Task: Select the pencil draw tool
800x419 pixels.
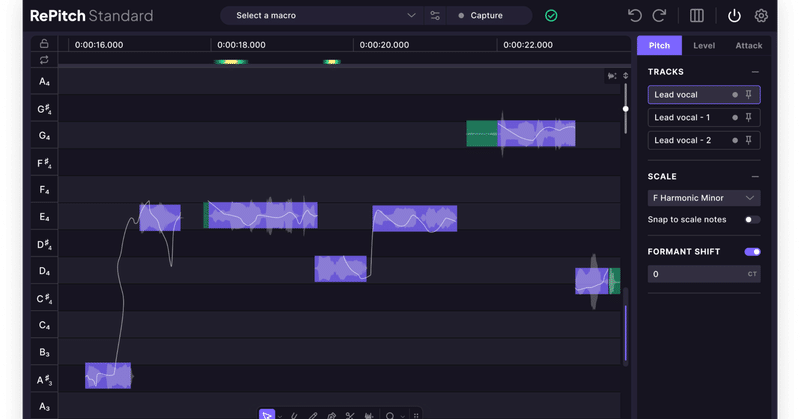Action: (313, 415)
